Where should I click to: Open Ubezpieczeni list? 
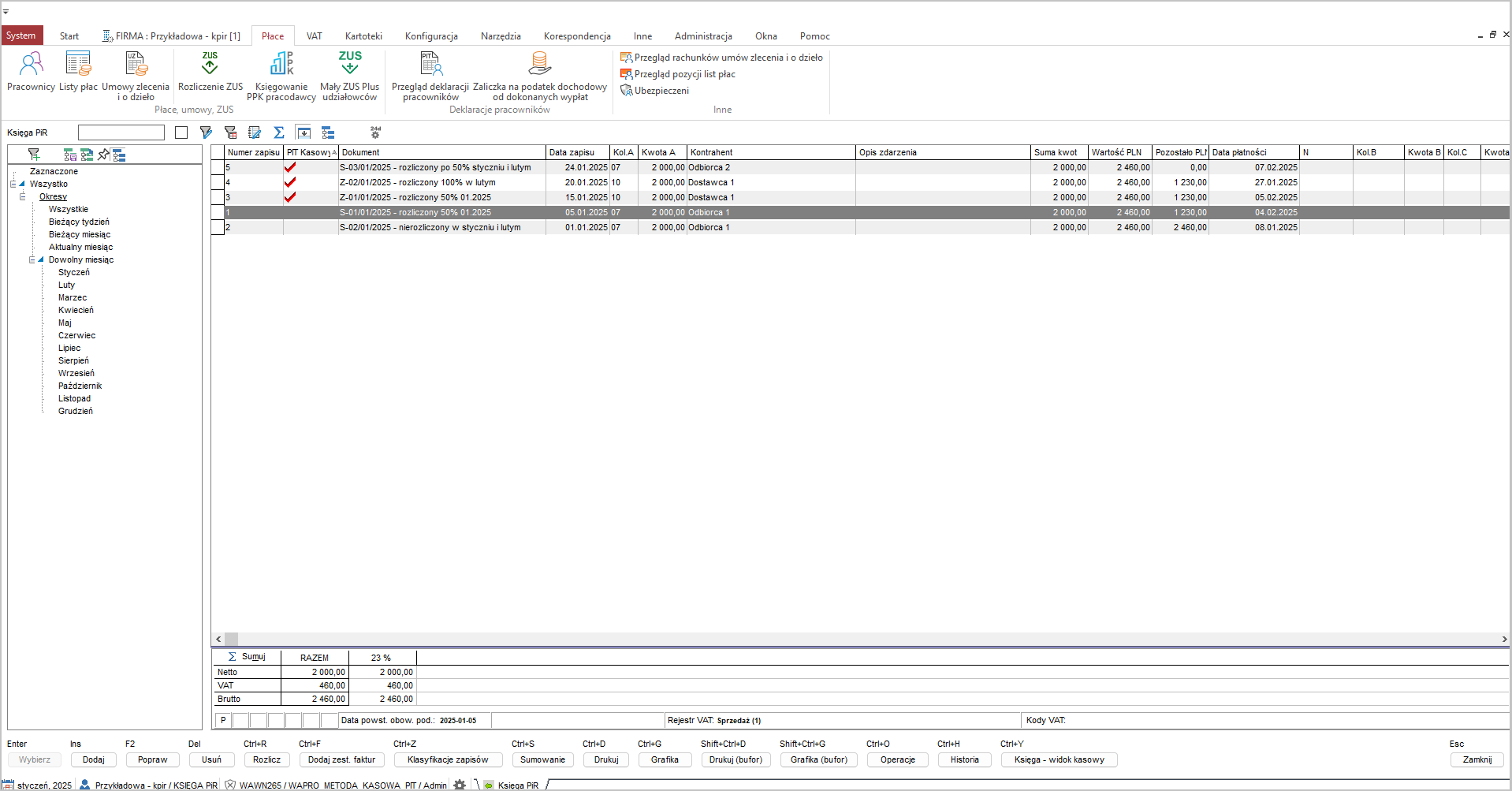point(654,91)
